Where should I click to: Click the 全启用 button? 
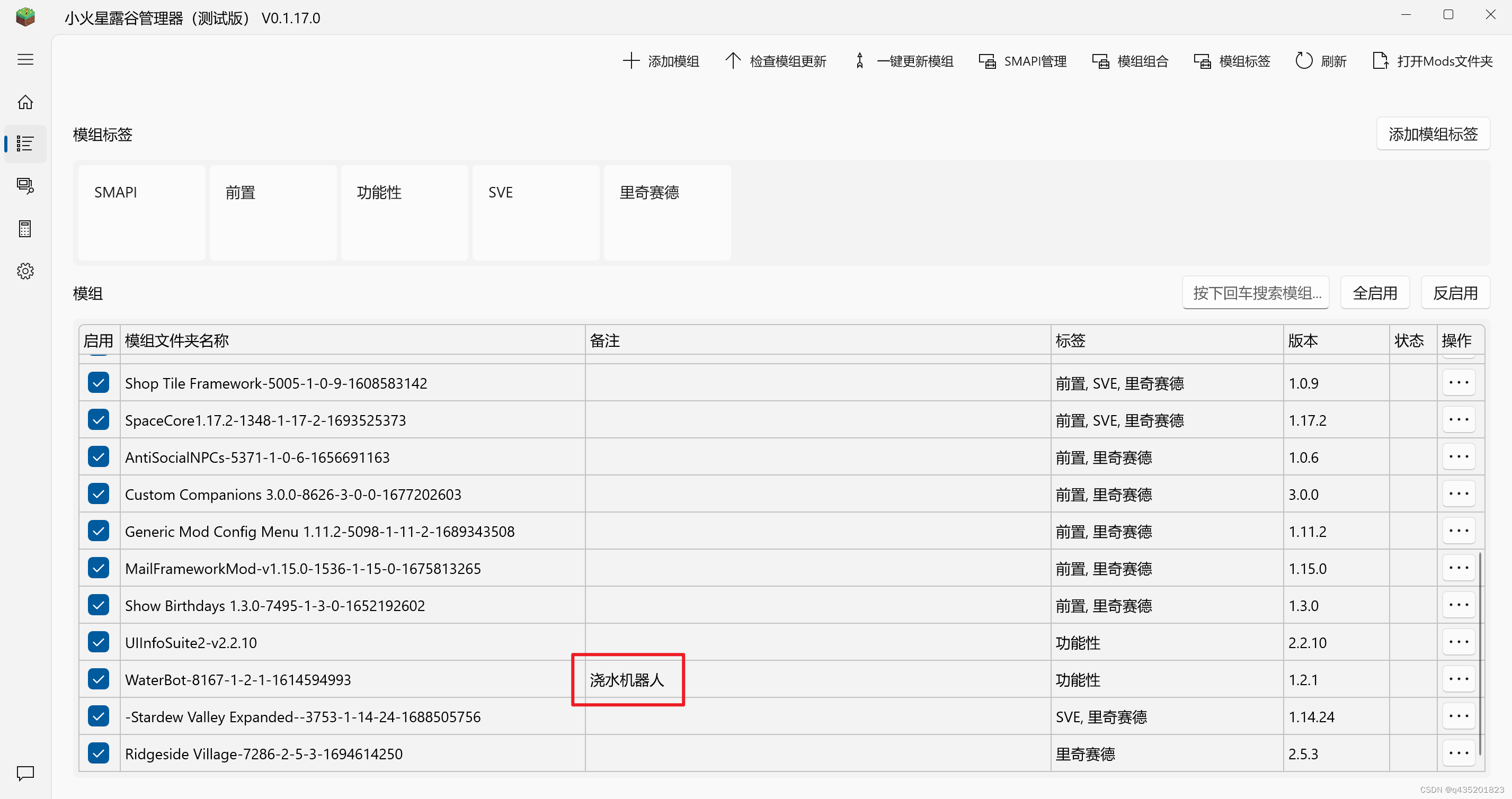click(1375, 293)
